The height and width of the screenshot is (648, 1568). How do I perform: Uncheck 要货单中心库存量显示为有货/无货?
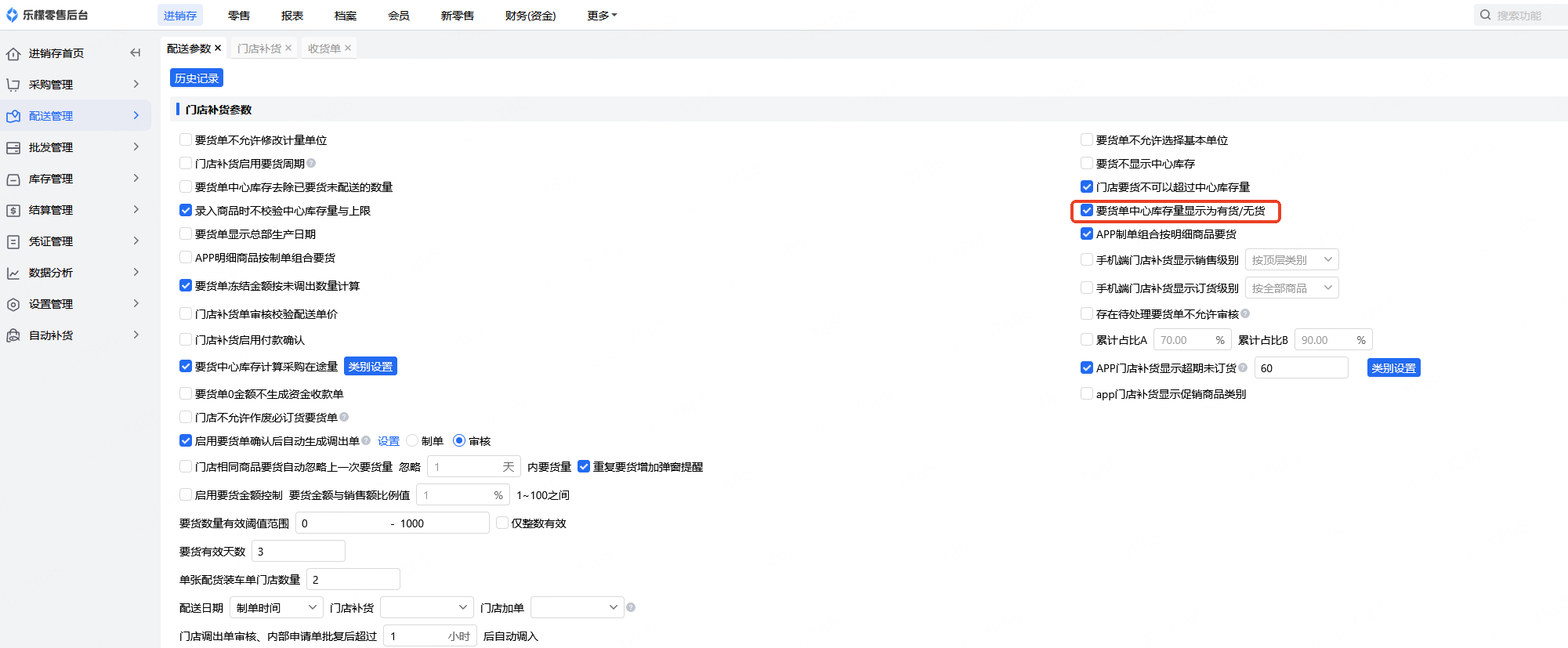pos(1087,210)
